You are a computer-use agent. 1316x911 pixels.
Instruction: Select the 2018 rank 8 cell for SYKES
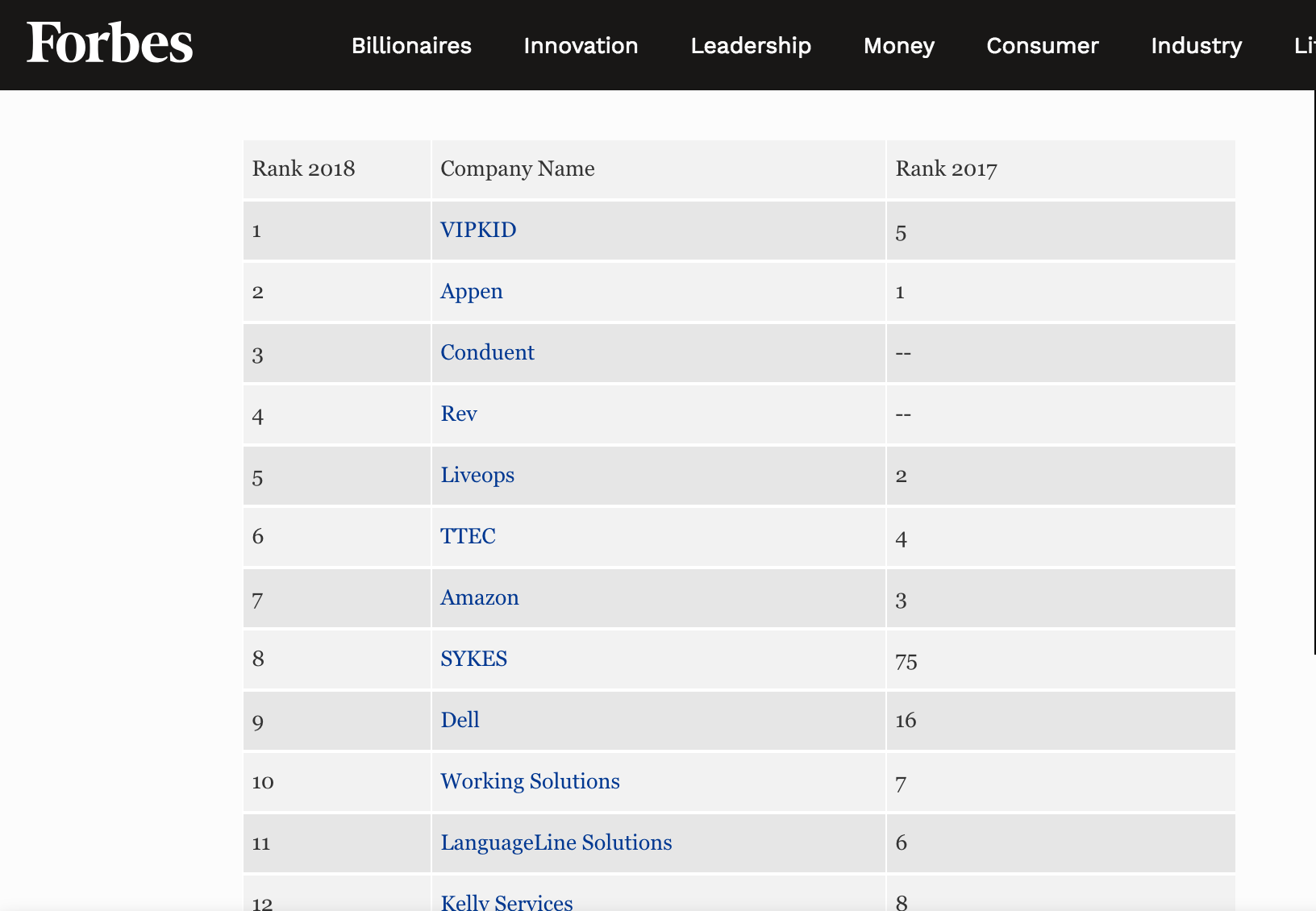pyautogui.click(x=337, y=659)
